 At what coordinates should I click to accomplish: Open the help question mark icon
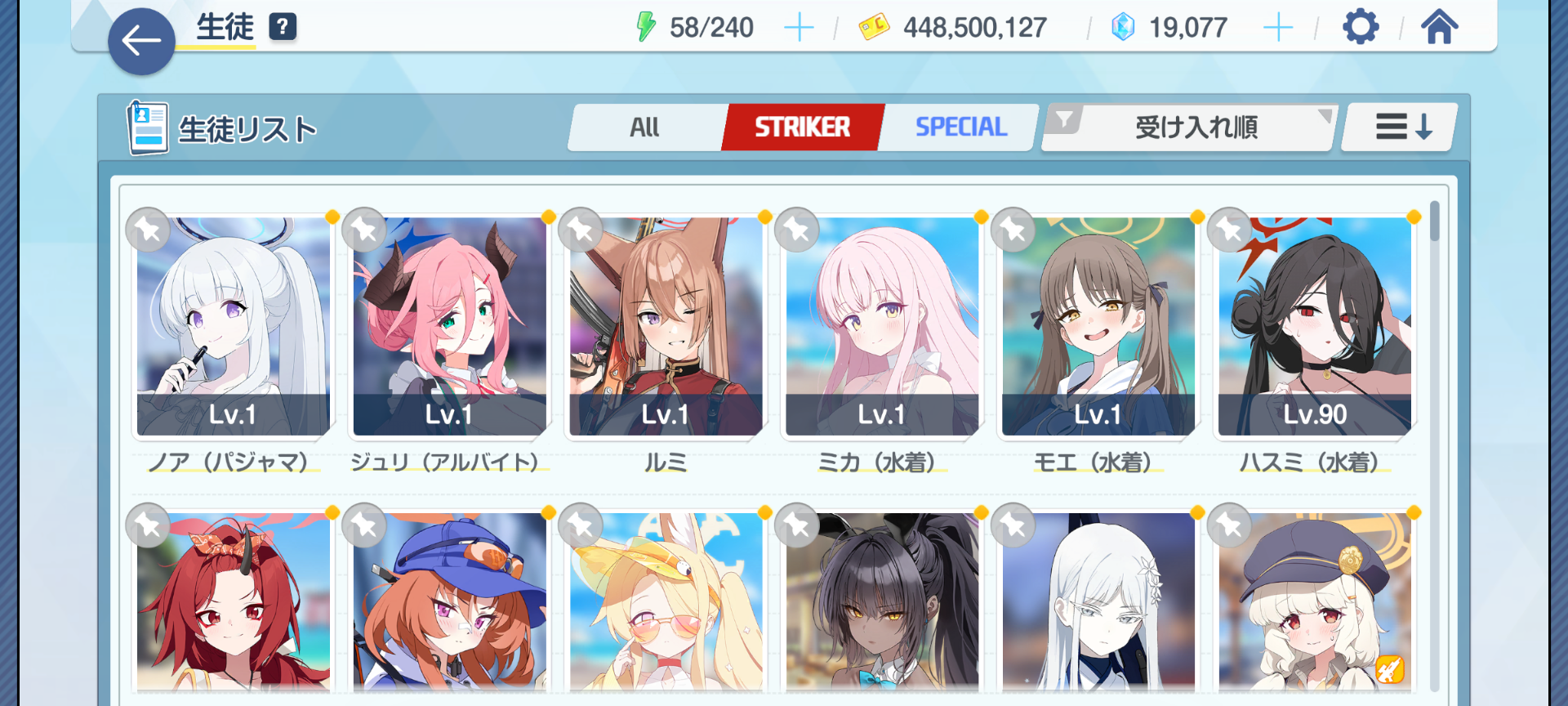283,27
